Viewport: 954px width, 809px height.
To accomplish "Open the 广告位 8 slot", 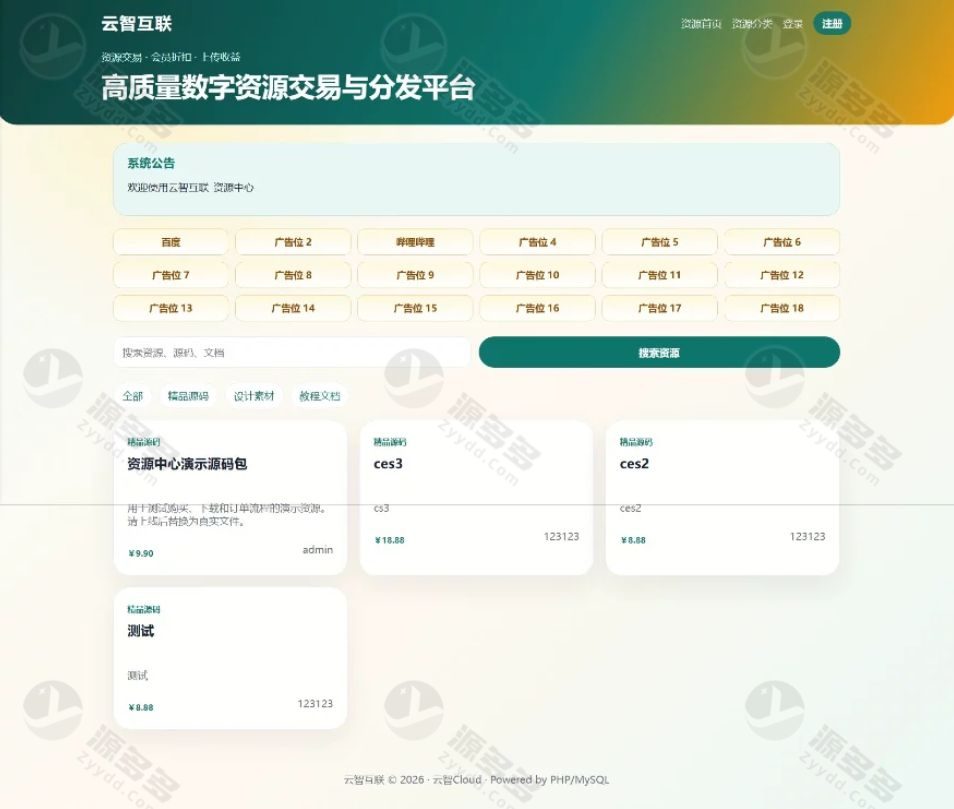I will click(293, 275).
